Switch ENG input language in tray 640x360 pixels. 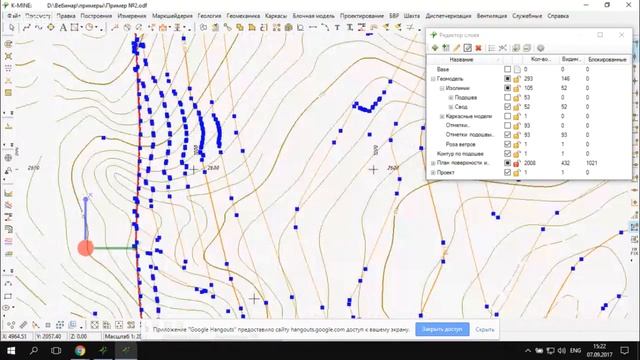point(576,351)
